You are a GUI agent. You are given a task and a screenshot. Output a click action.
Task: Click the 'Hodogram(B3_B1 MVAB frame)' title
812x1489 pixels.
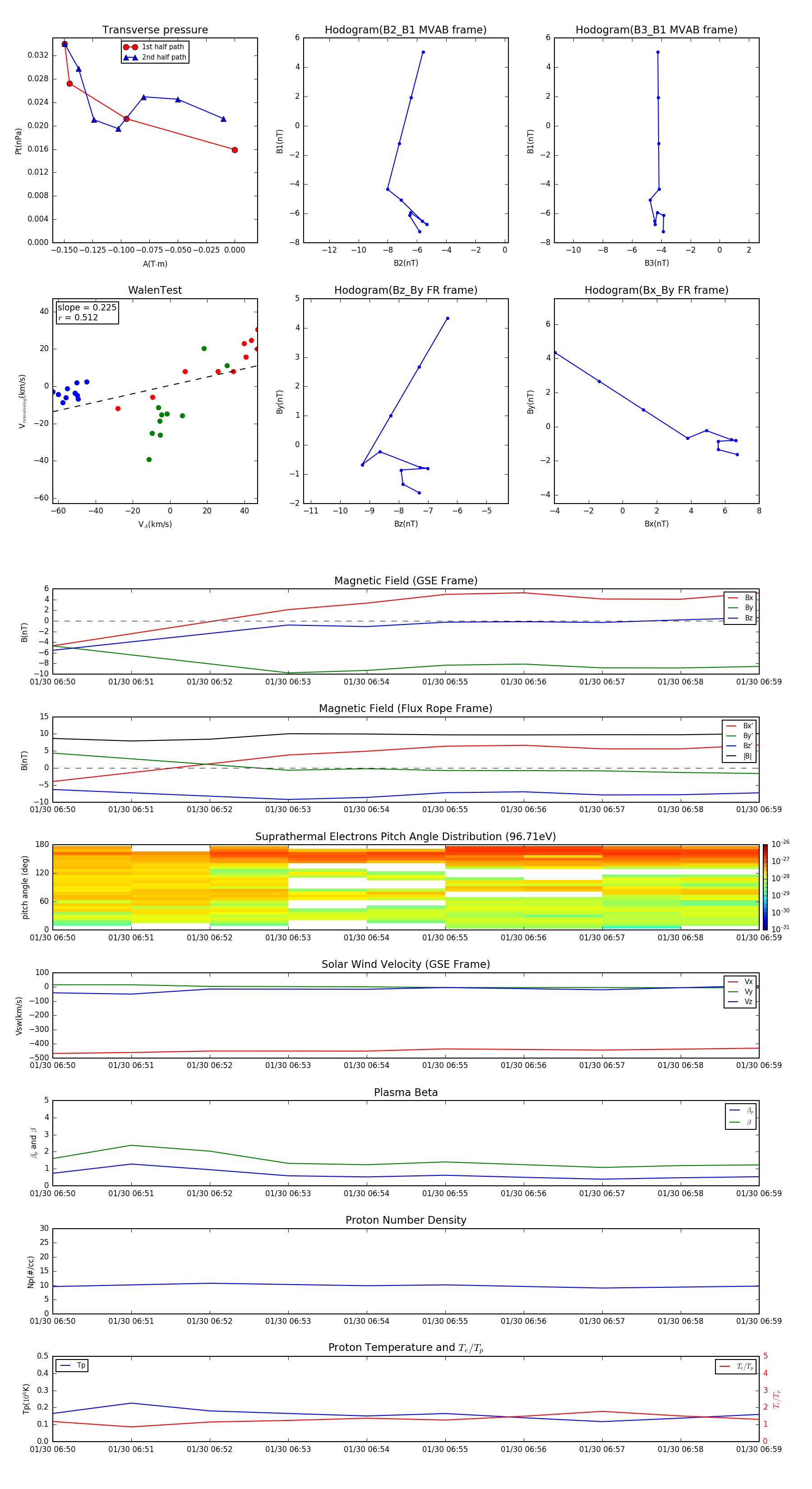656,30
